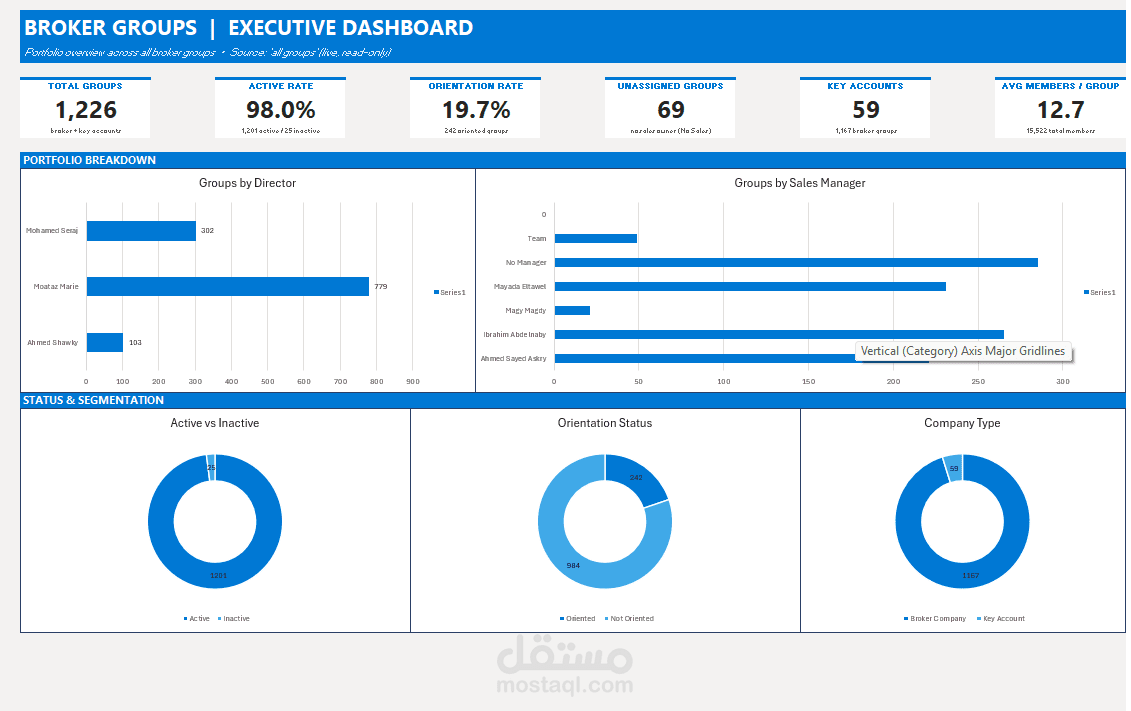Click Series1 legend in Groups by Director chart
Viewport: 1131px width, 711px height.
click(450, 292)
